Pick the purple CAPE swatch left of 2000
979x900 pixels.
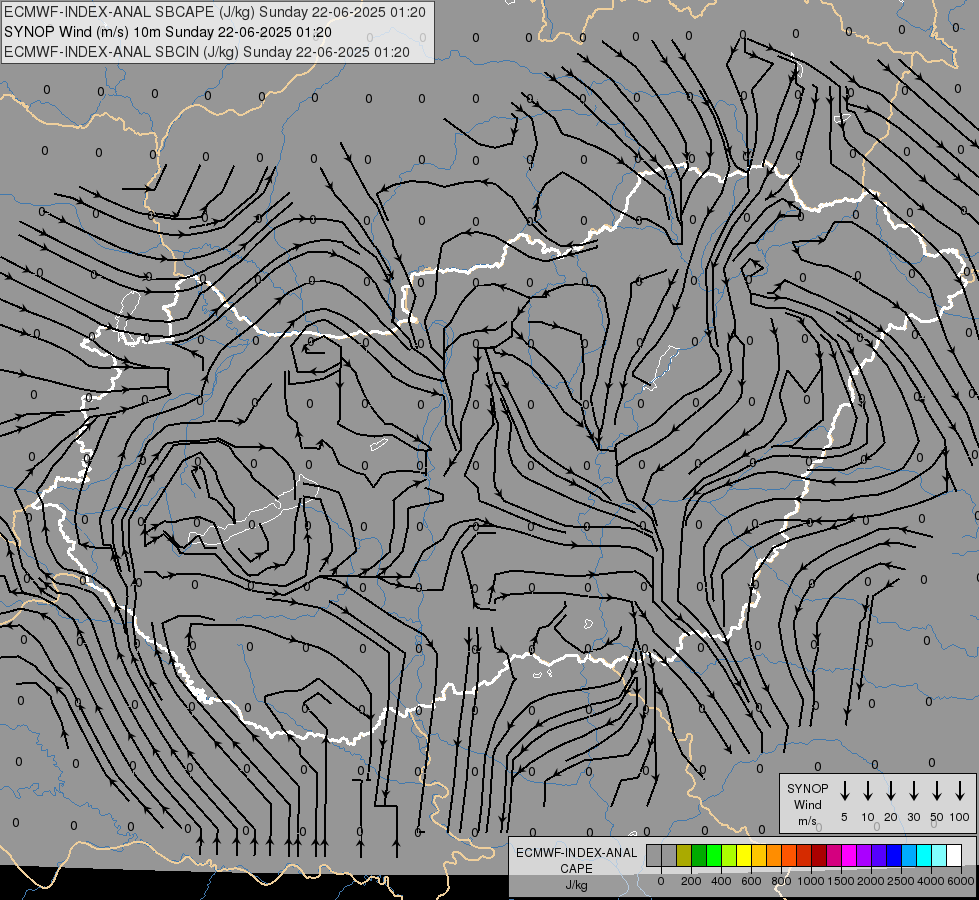tap(863, 855)
